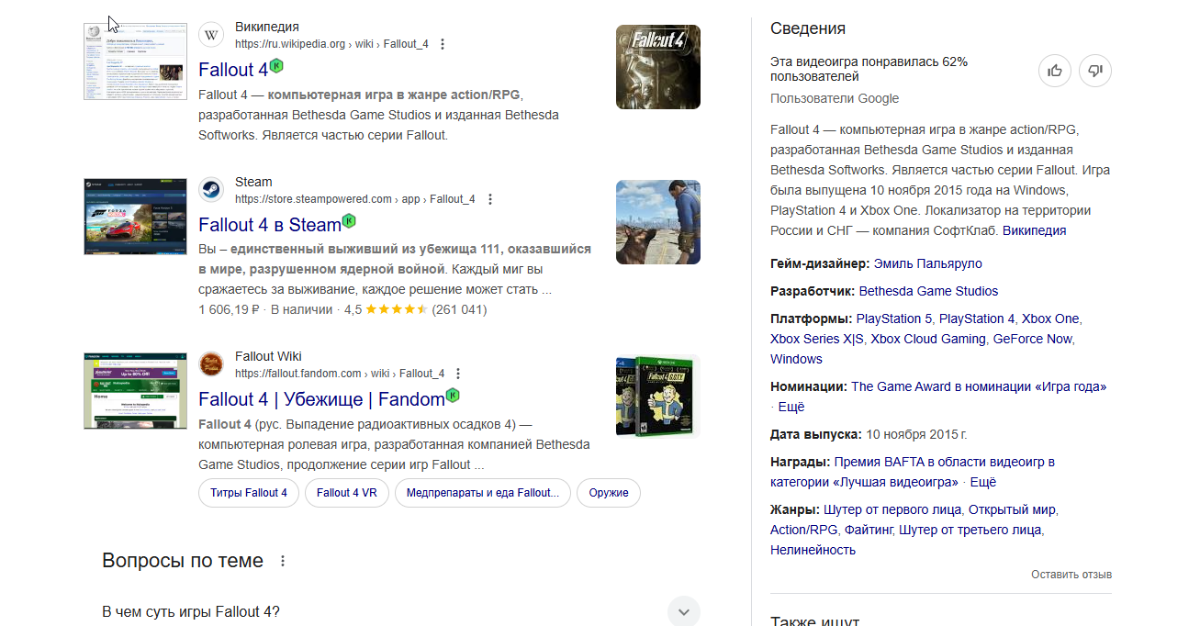Open Bethesda Game Studios developer link
Image resolution: width=1200 pixels, height=626 pixels.
[928, 291]
